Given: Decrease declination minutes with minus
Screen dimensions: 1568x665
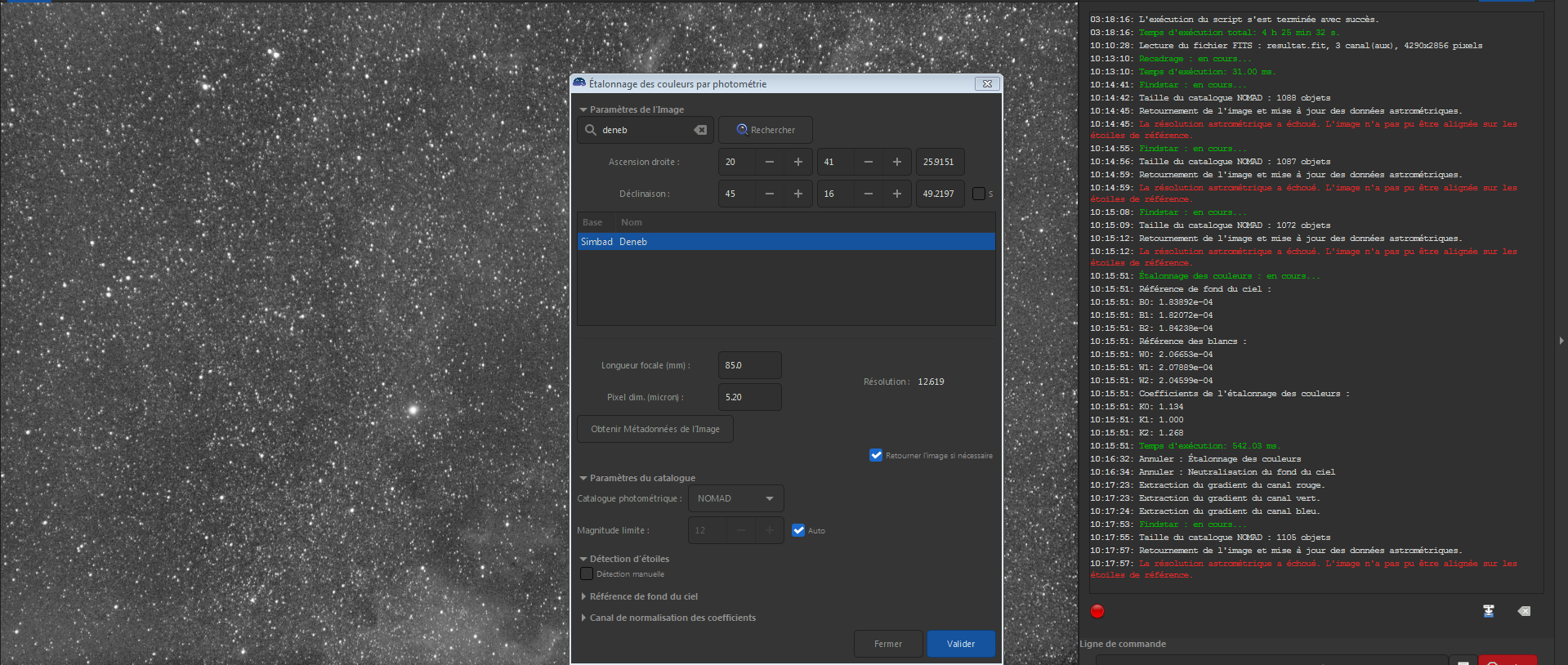Looking at the screenshot, I should [x=868, y=194].
